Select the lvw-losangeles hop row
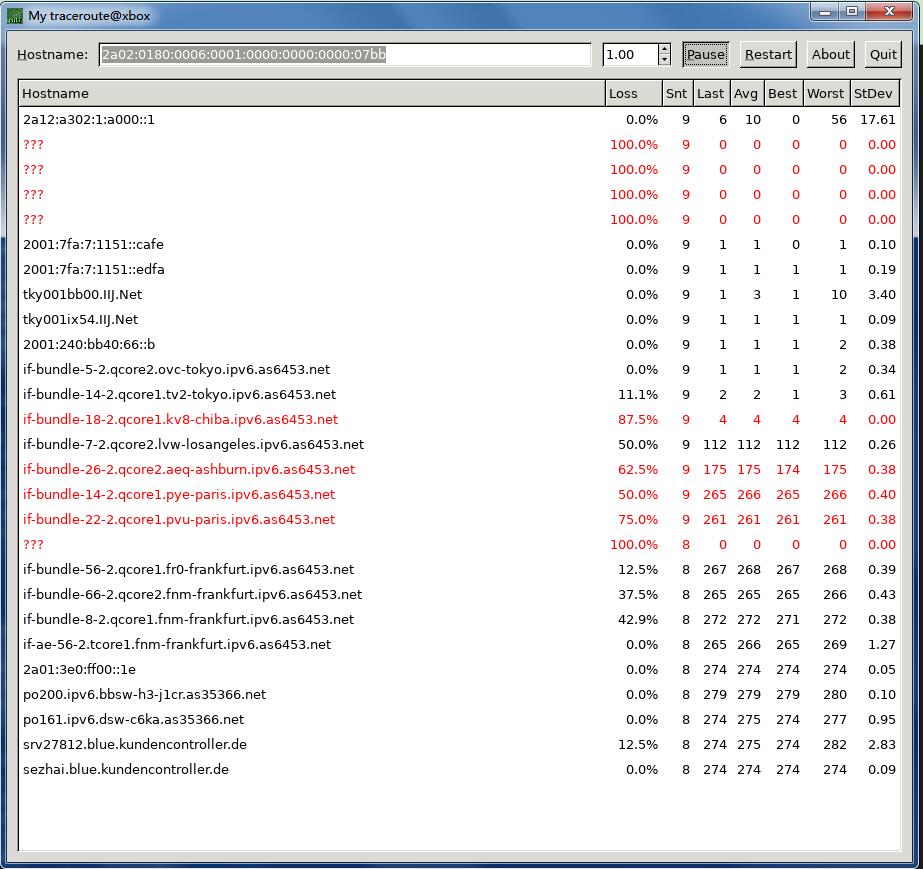The image size is (923, 869). pyautogui.click(x=460, y=445)
